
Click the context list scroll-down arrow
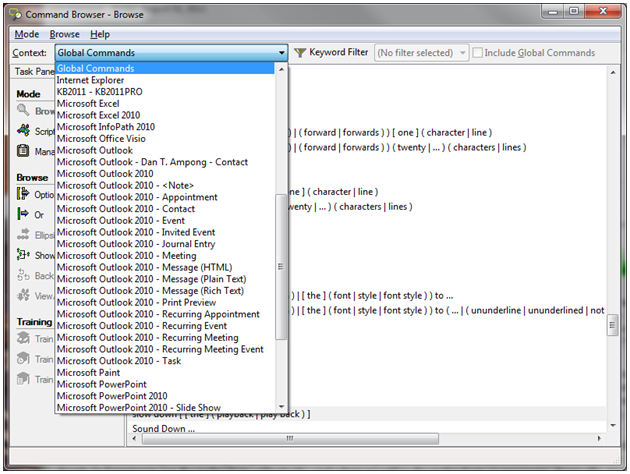point(281,407)
